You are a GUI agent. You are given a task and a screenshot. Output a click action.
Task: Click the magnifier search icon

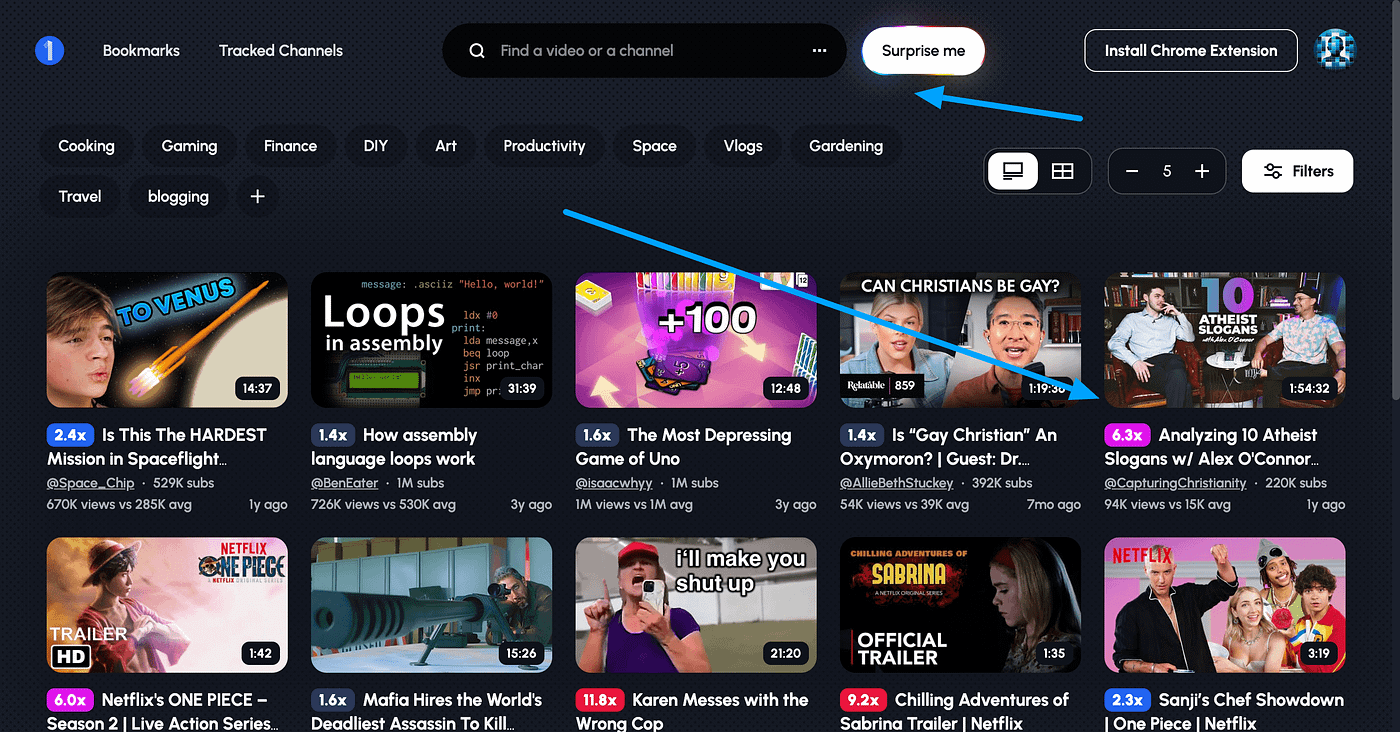coord(477,51)
